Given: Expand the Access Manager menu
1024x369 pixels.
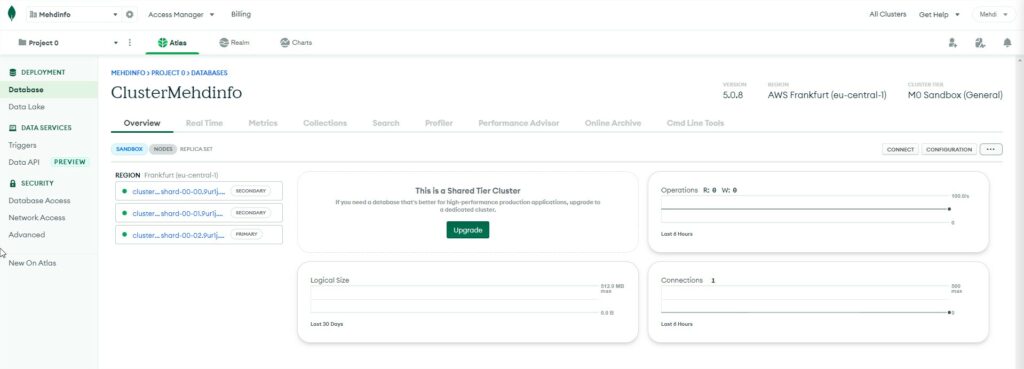Looking at the screenshot, I should [x=181, y=14].
